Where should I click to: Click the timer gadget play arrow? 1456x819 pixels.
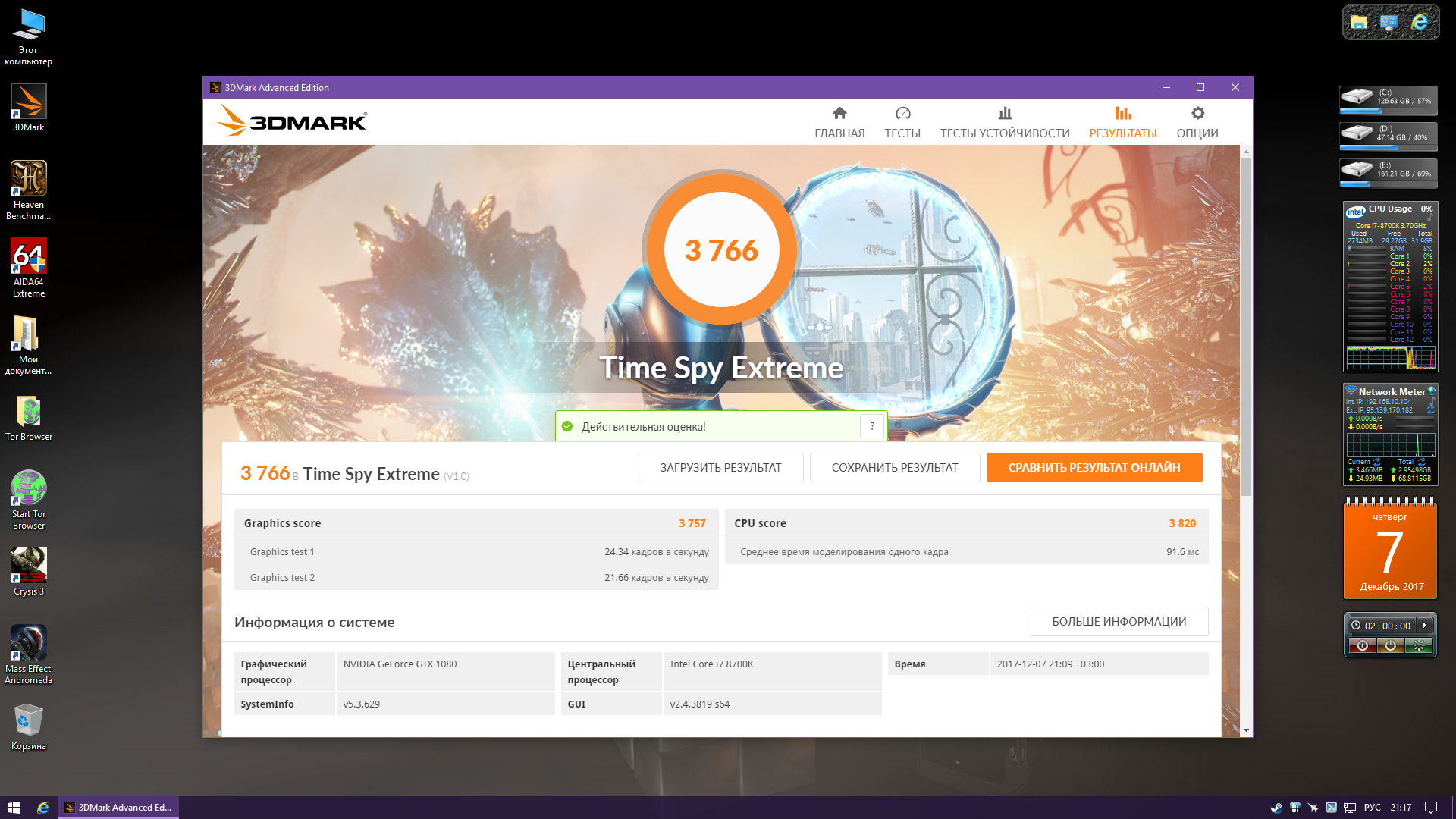click(1425, 626)
